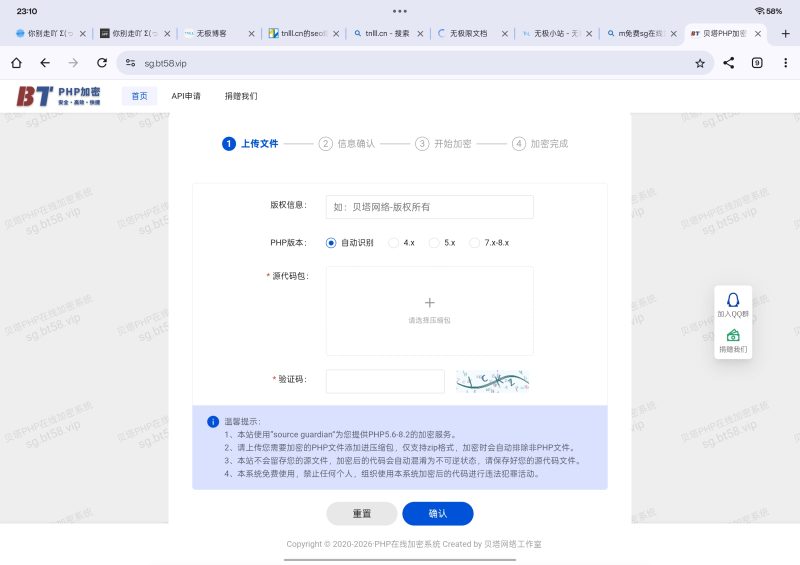
Task: Click the battery percentage 58%
Action: 774,11
